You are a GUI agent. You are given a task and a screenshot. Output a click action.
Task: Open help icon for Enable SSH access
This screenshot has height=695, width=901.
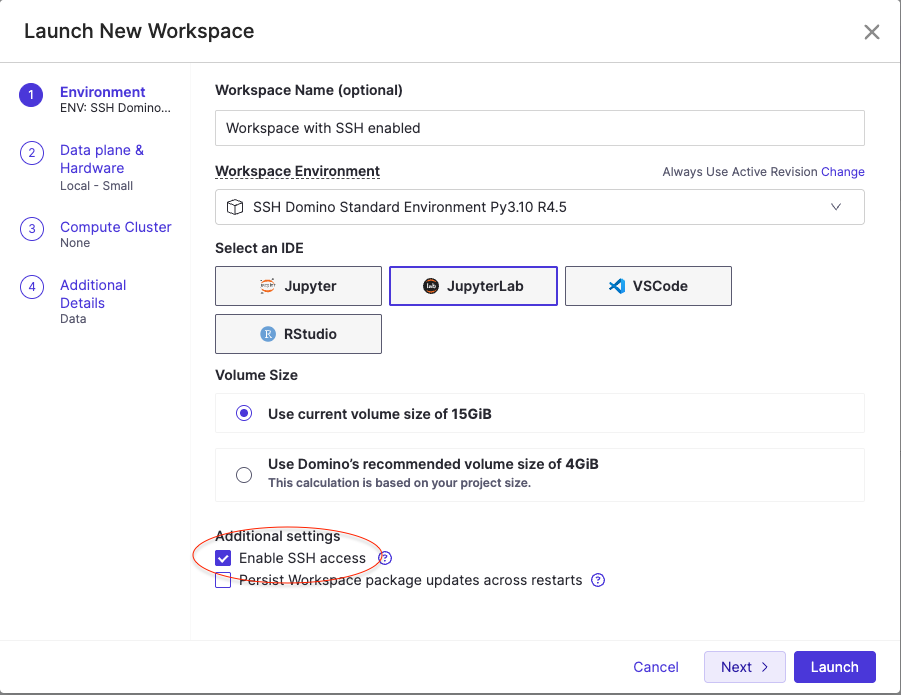coord(385,558)
